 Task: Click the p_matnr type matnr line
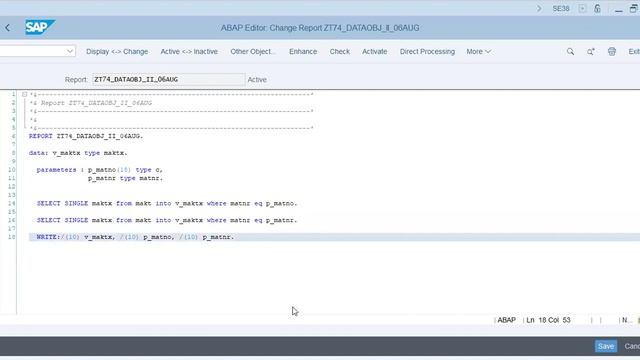(125, 178)
